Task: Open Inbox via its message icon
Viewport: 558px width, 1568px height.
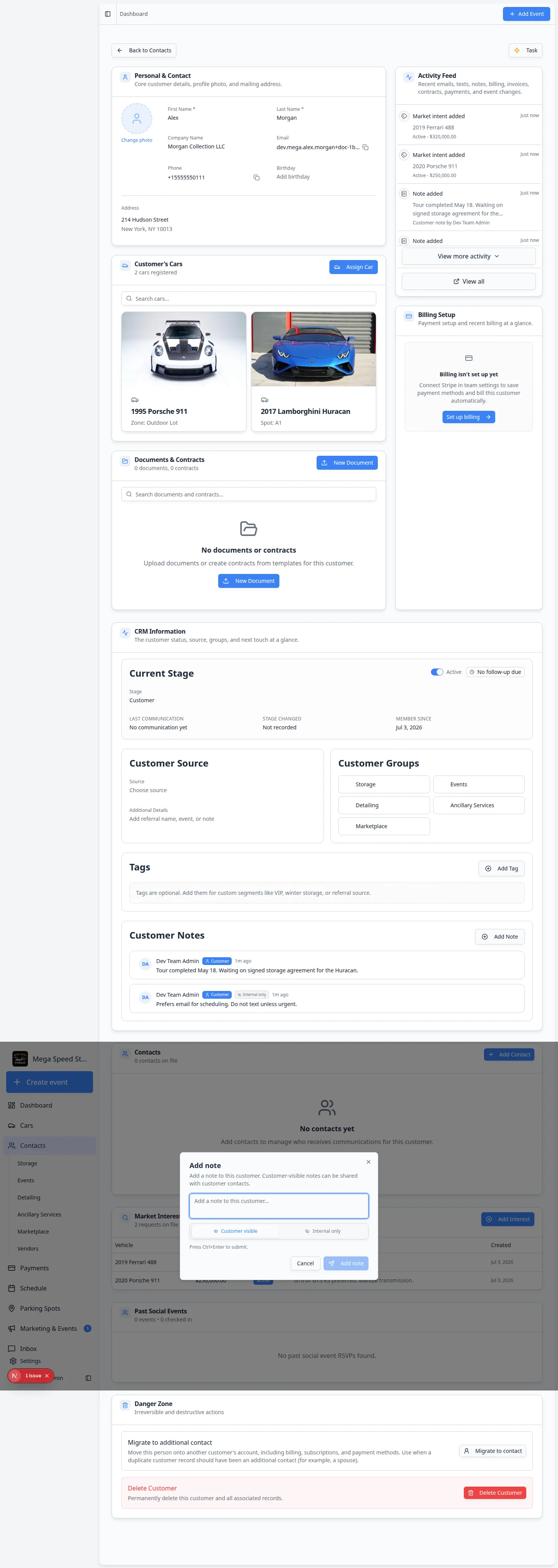Action: tap(12, 1349)
